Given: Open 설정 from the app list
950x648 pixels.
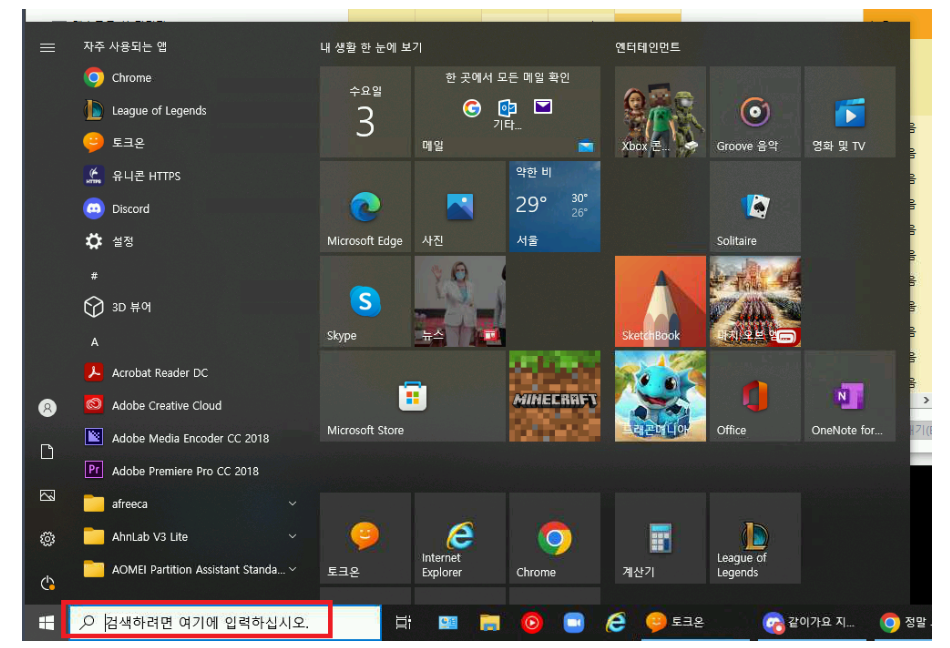Looking at the screenshot, I should [x=191, y=241].
